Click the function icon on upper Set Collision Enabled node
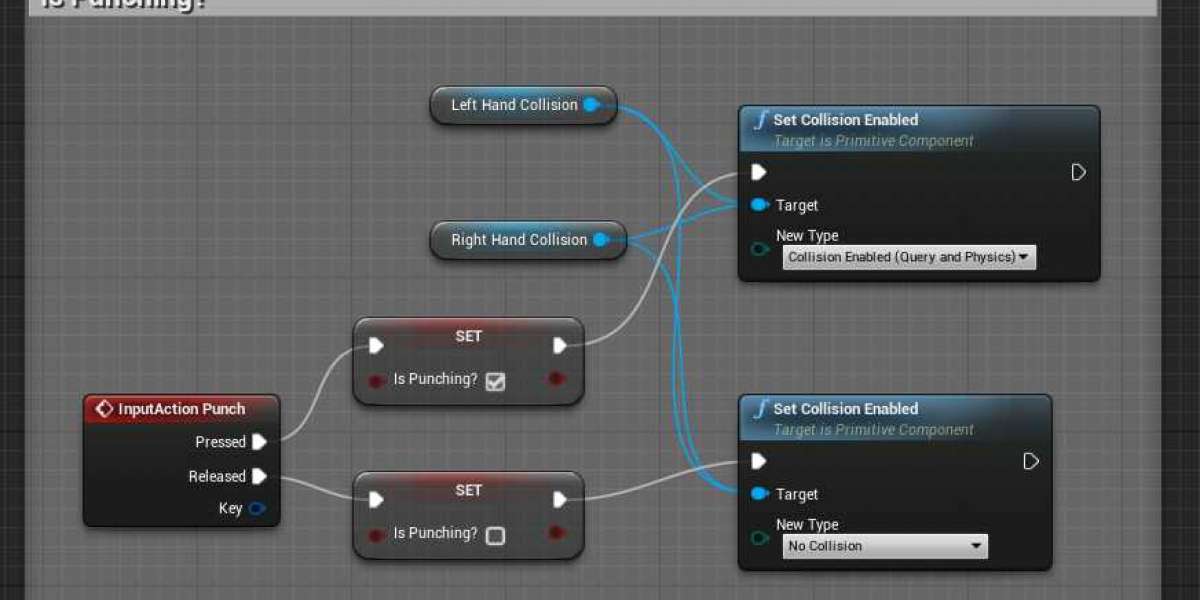The image size is (1200, 600). pyautogui.click(x=761, y=119)
